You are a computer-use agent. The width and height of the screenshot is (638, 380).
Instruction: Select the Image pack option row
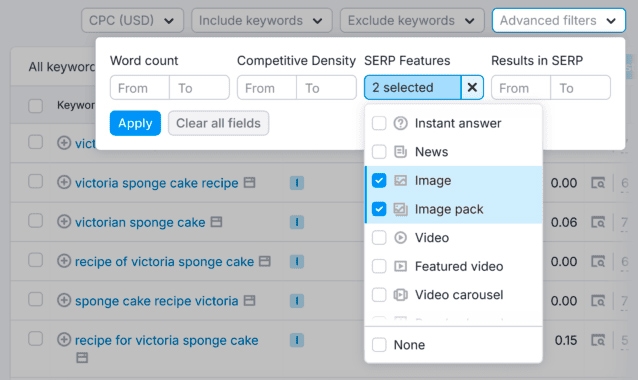tap(454, 209)
